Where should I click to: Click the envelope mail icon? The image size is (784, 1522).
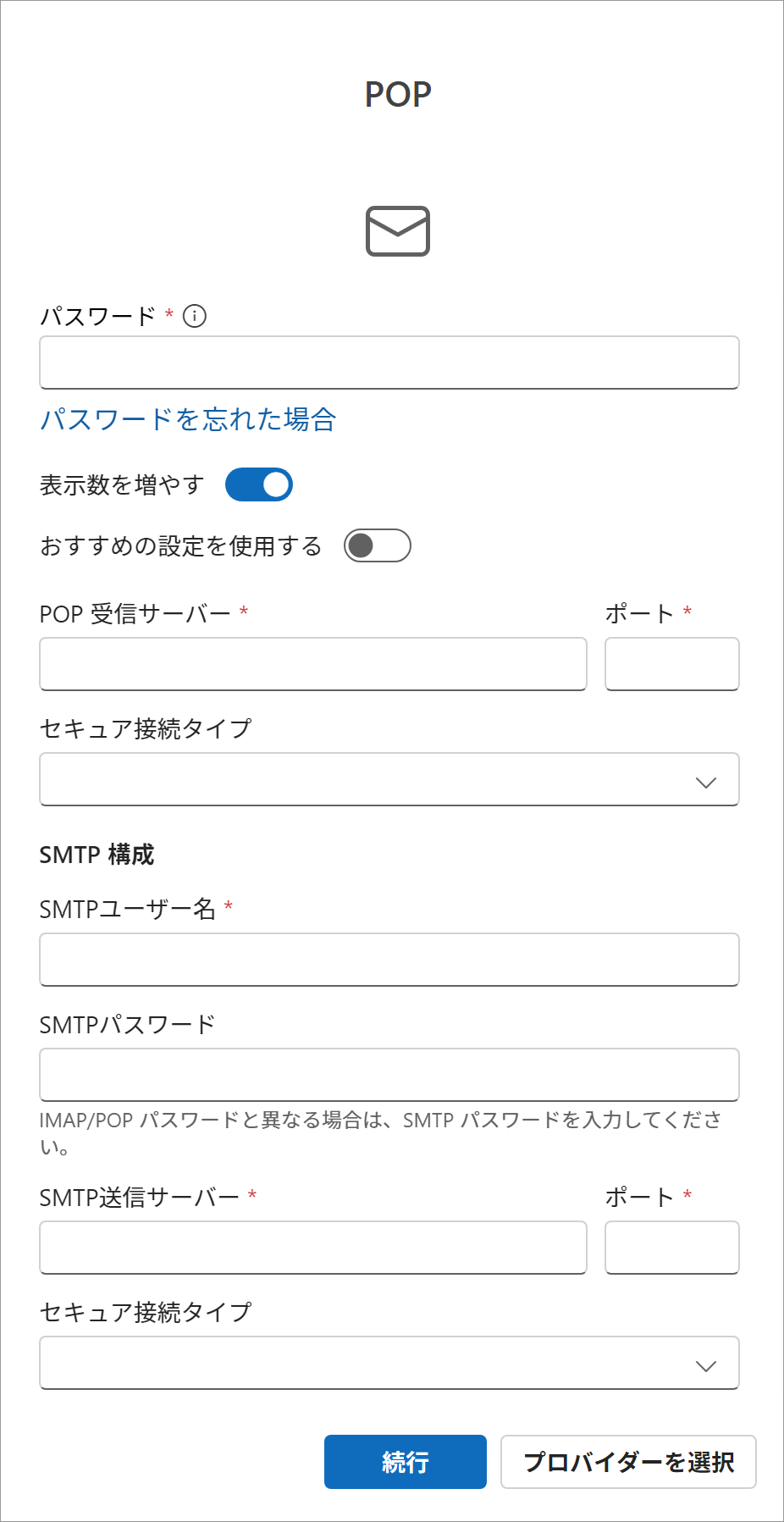pyautogui.click(x=398, y=230)
